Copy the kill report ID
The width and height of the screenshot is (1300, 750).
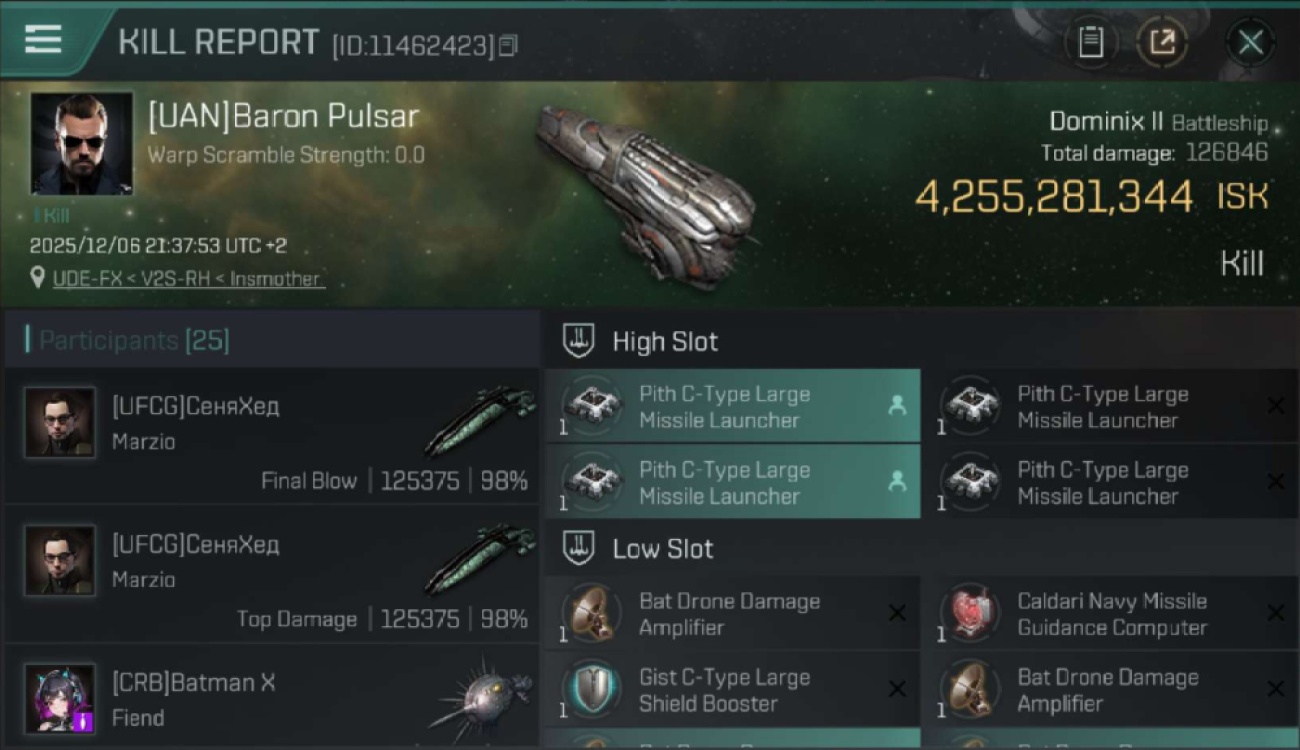pos(509,45)
